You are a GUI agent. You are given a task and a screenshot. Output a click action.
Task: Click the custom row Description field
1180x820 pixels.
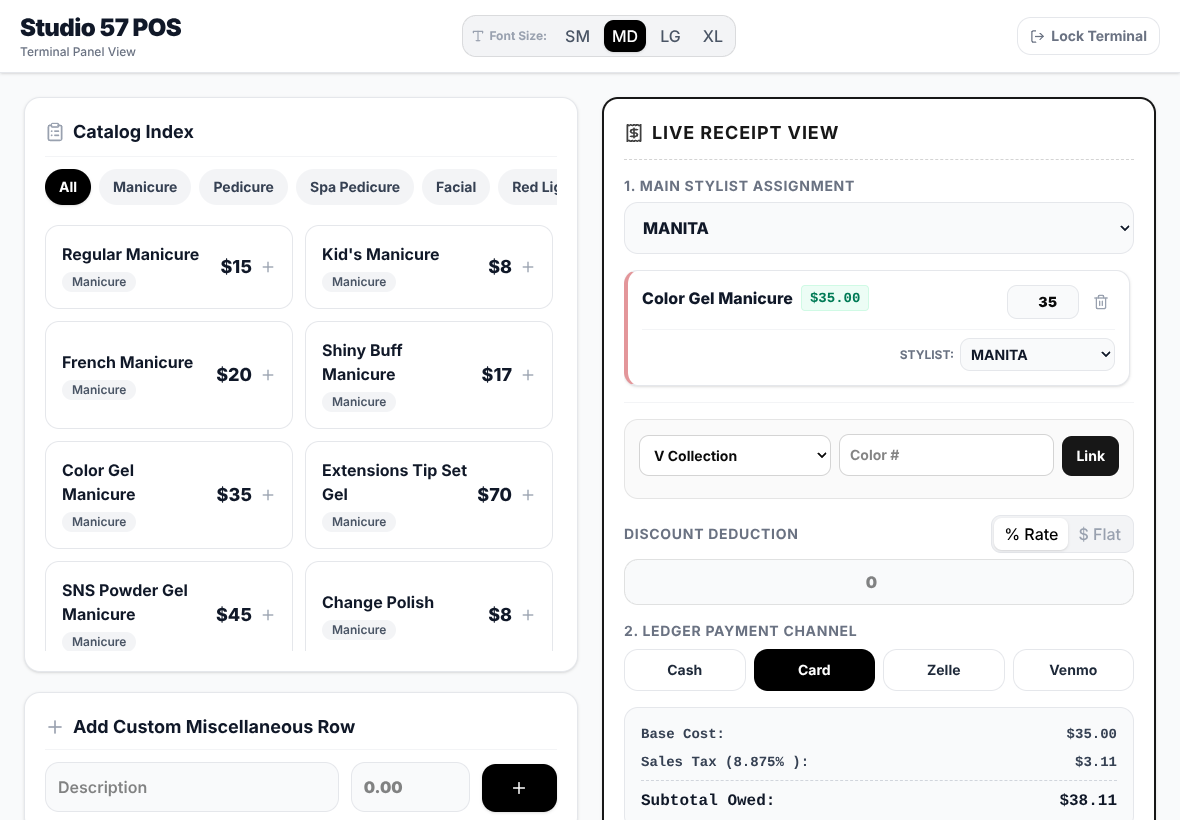(192, 788)
